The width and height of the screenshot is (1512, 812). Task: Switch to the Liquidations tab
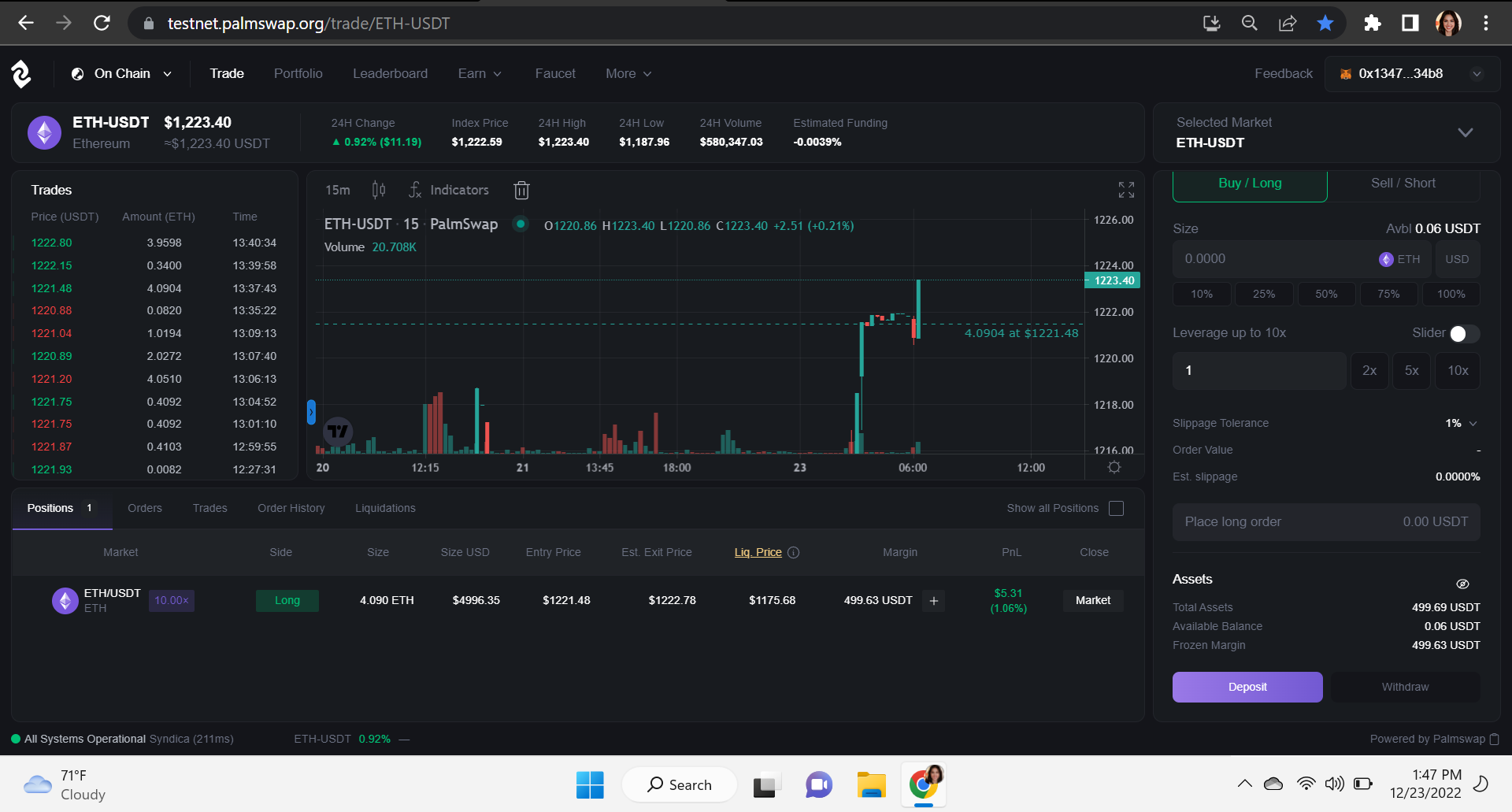click(385, 508)
